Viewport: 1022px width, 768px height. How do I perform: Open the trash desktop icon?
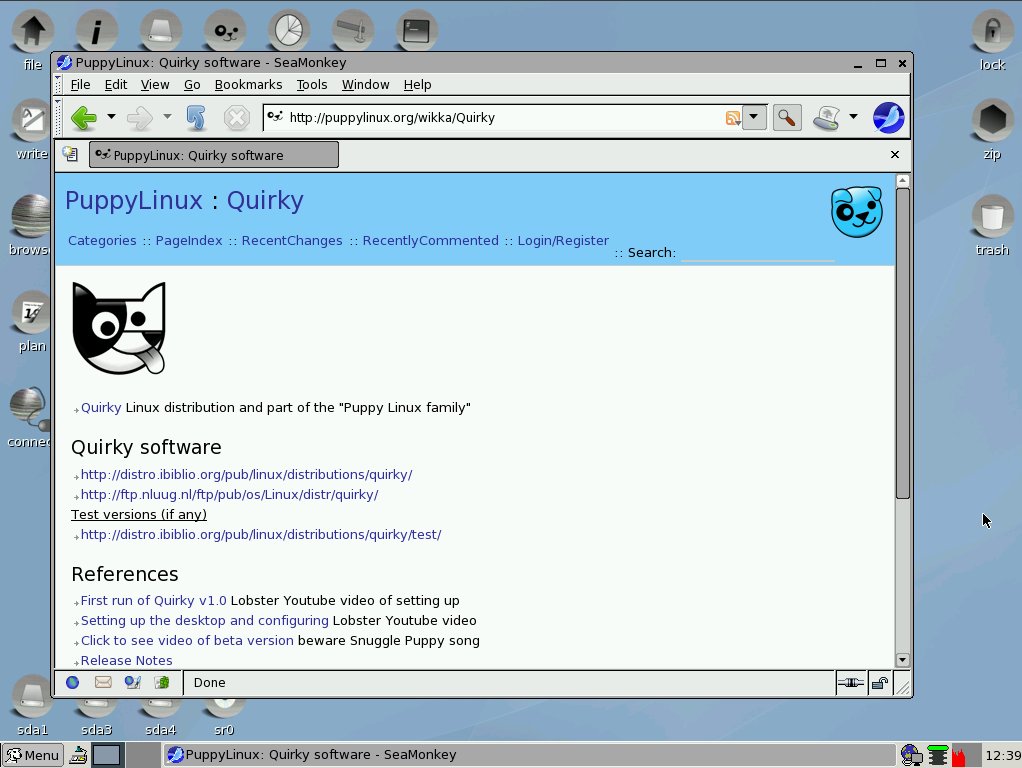point(993,225)
